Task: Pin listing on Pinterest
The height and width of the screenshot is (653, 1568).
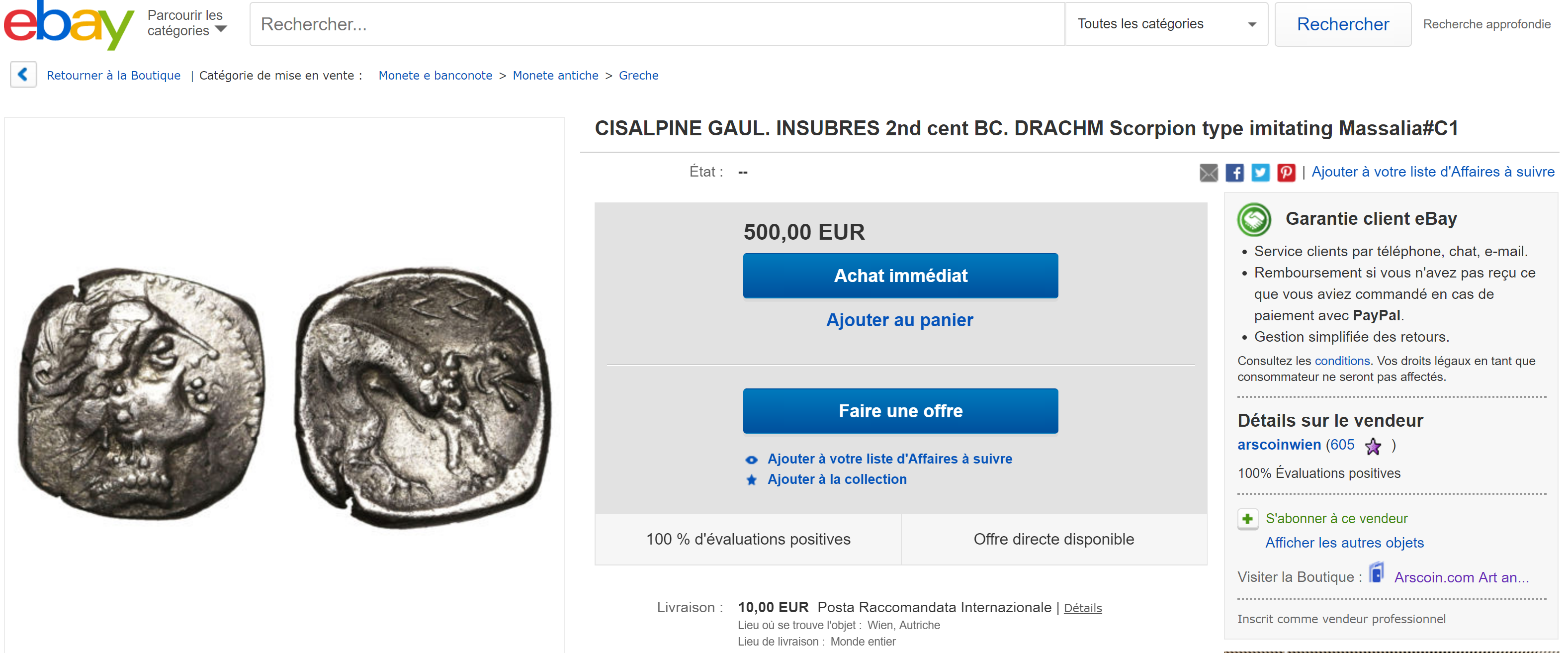Action: tap(1286, 173)
